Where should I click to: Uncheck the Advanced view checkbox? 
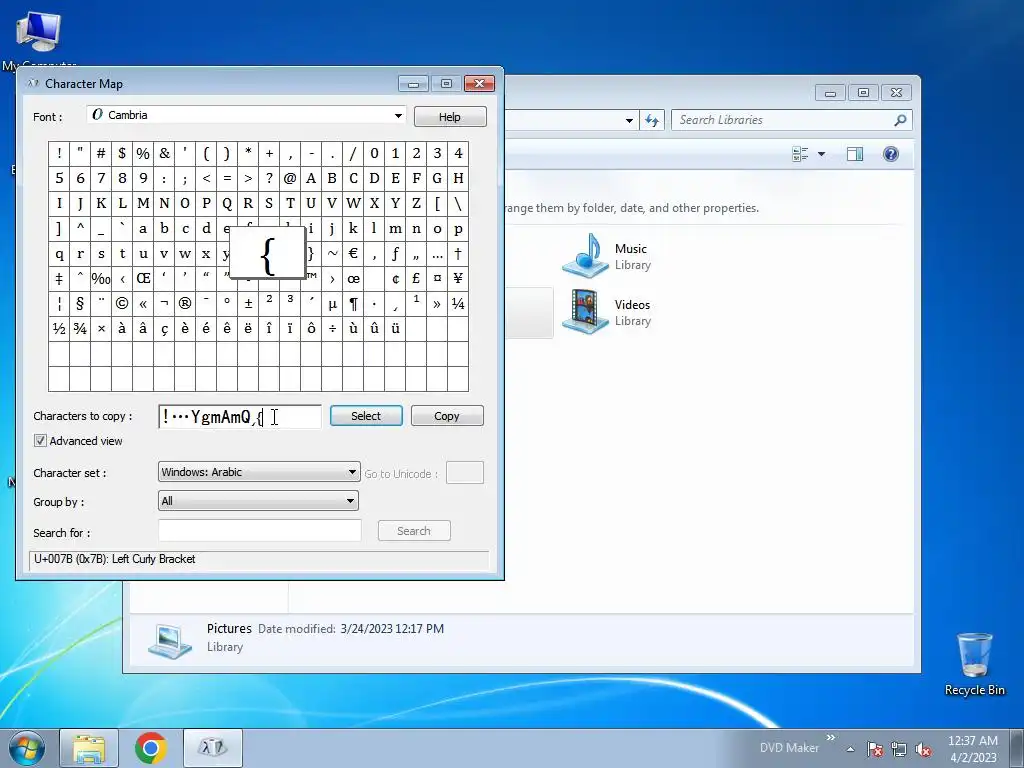pos(40,441)
